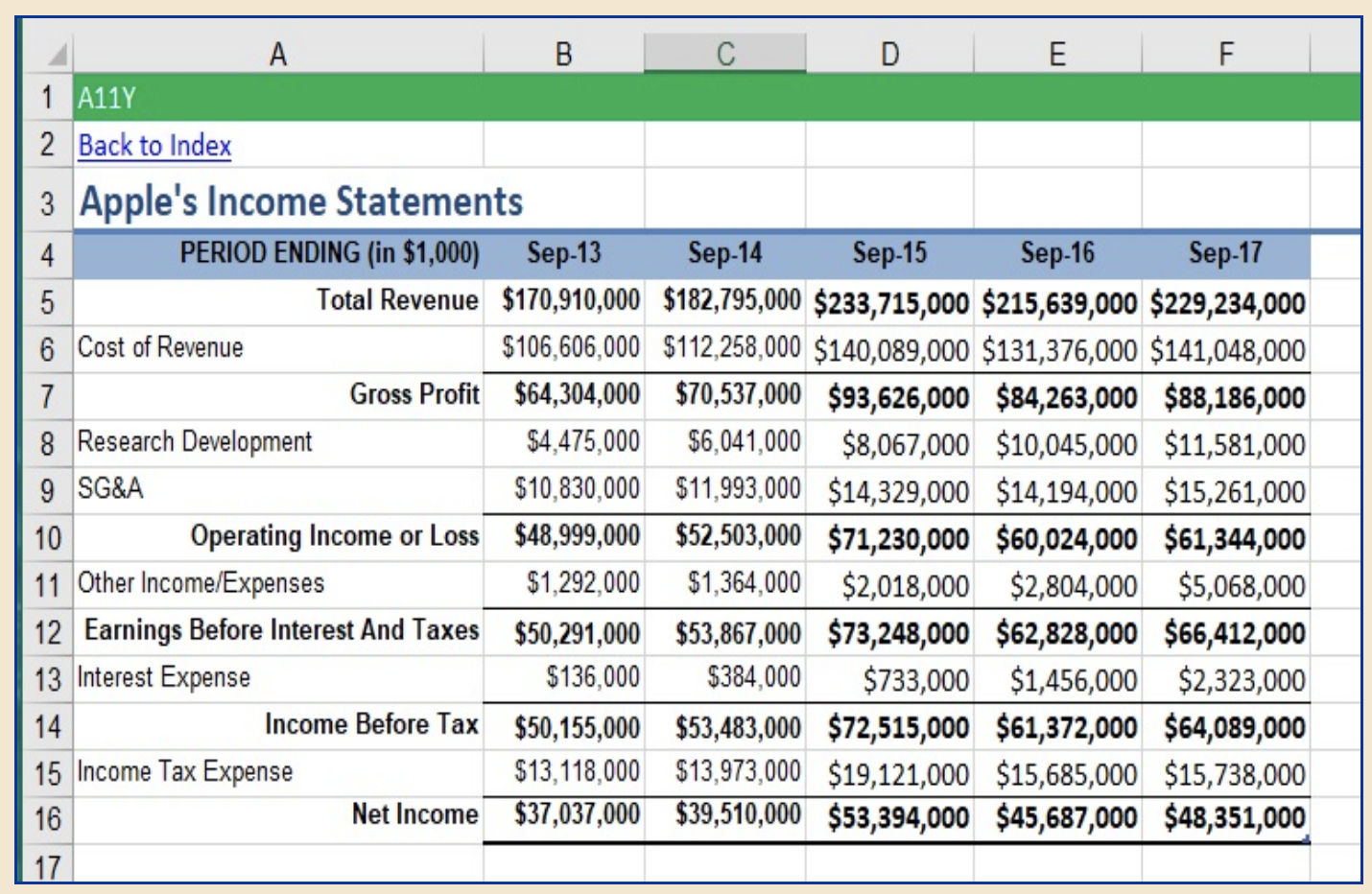Click EBIT value $73,248,000
The image size is (1372, 894).
(x=889, y=632)
